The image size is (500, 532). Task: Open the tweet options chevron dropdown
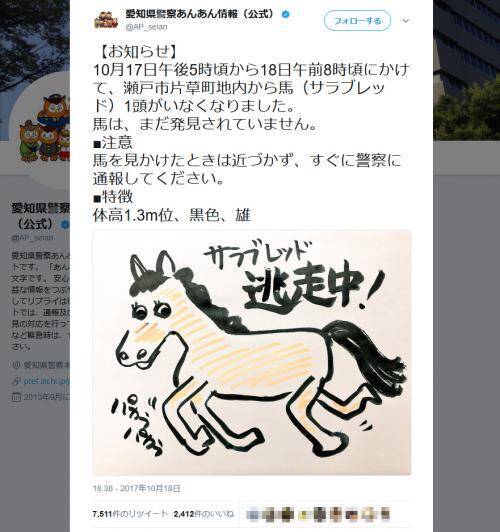tap(406, 21)
